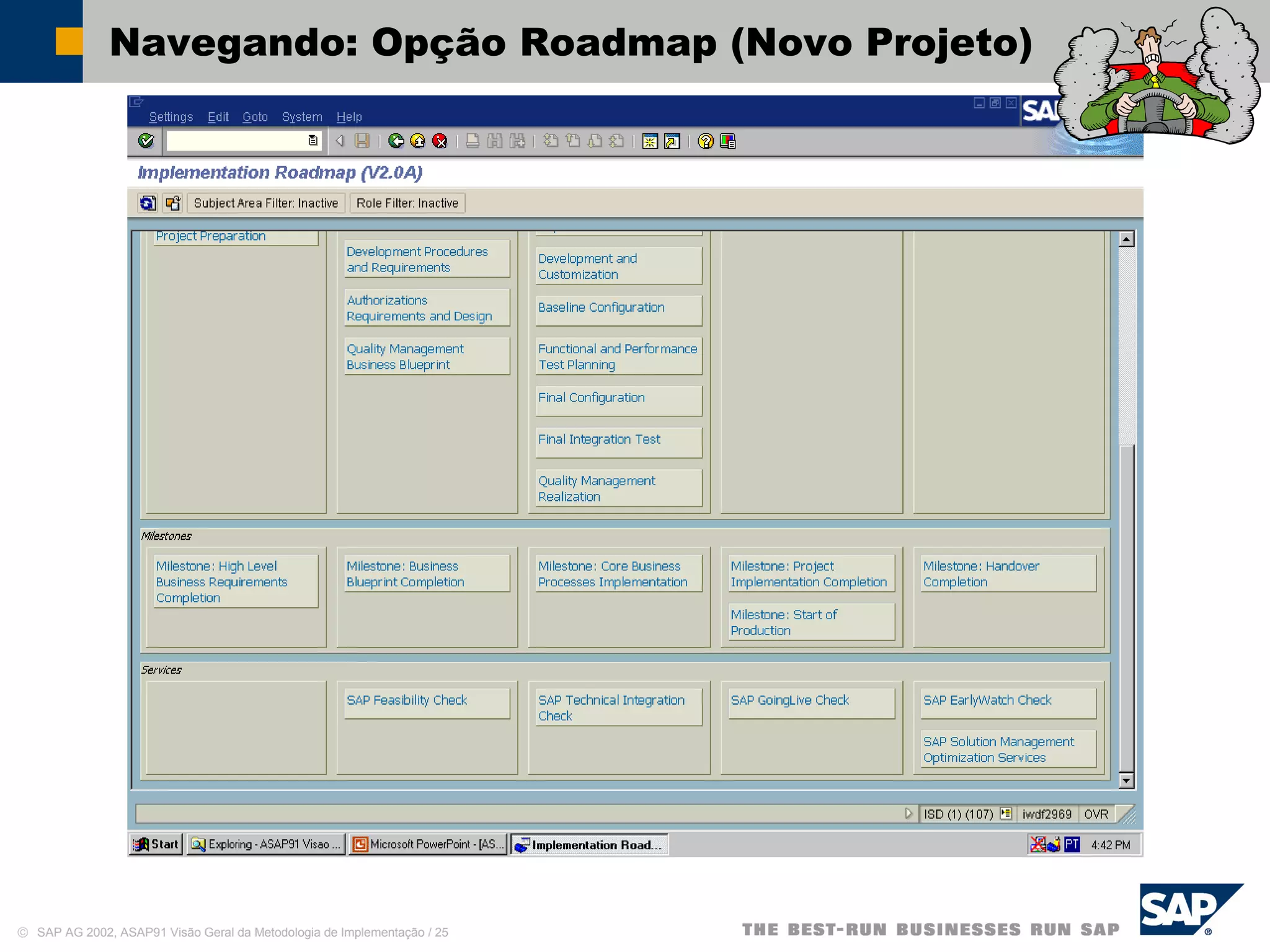Viewport: 1270px width, 952px height.
Task: Open Functional and Performance Test Planning
Action: point(618,356)
